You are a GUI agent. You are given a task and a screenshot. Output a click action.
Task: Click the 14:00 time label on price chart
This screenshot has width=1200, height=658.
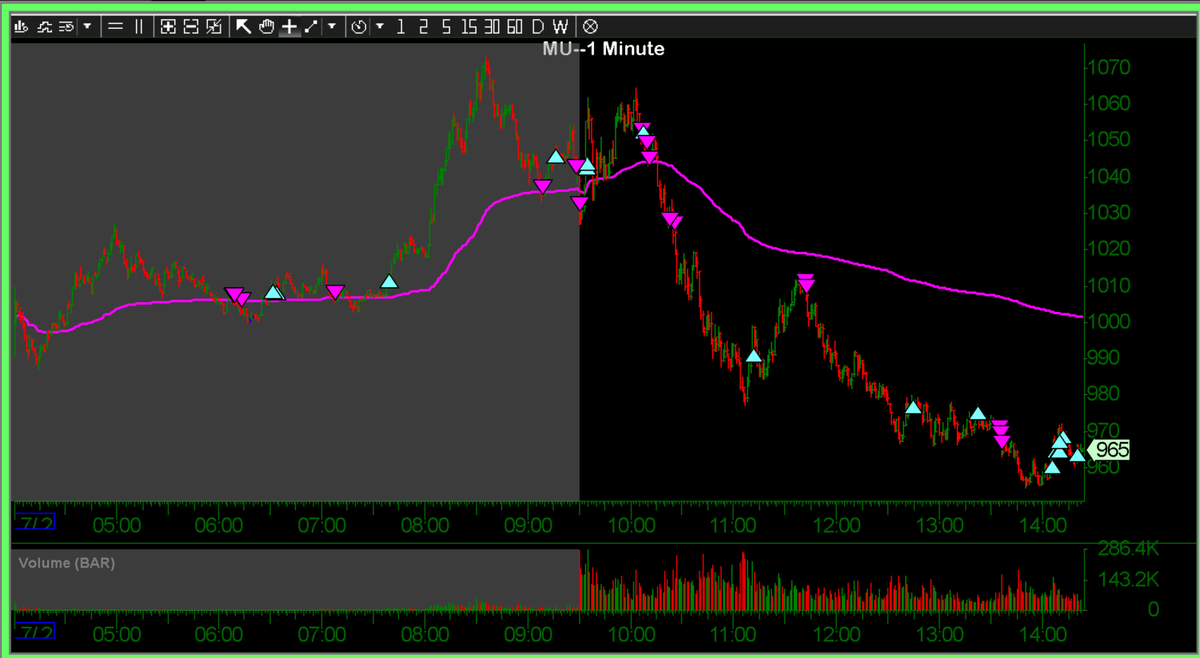[1042, 524]
